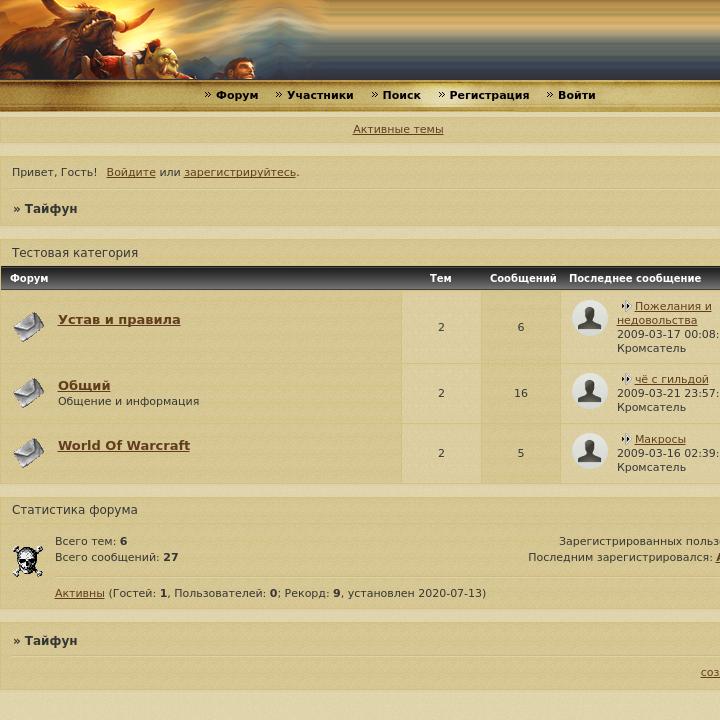This screenshot has height=720, width=720.
Task: Click Кромсатель author under Макросы
Action: coord(651,467)
